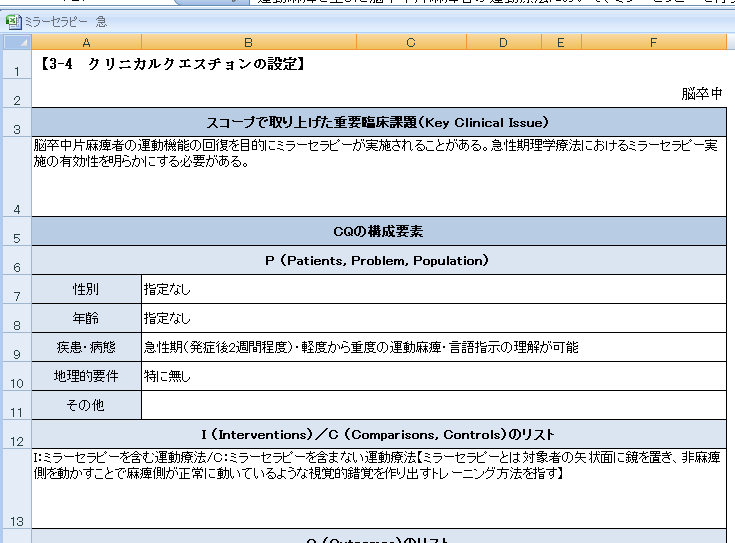Viewport: 735px width, 543px height.
Task: Select column B header
Action: coord(248,42)
